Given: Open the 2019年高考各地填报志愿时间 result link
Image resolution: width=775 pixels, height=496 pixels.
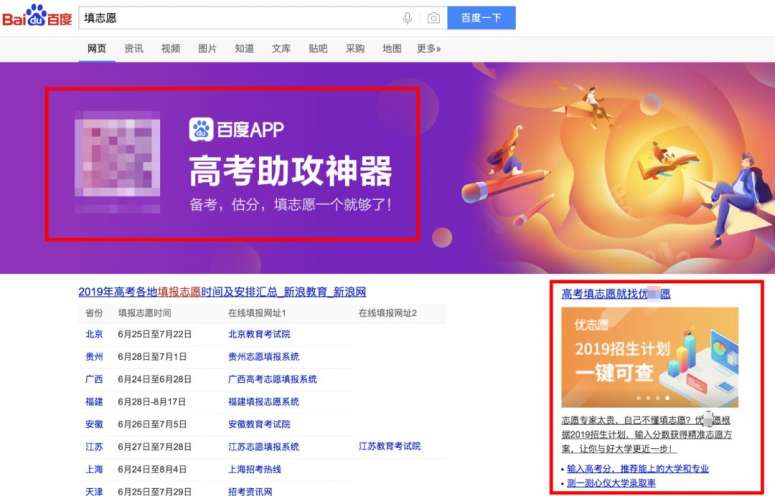Looking at the screenshot, I should click(222, 292).
